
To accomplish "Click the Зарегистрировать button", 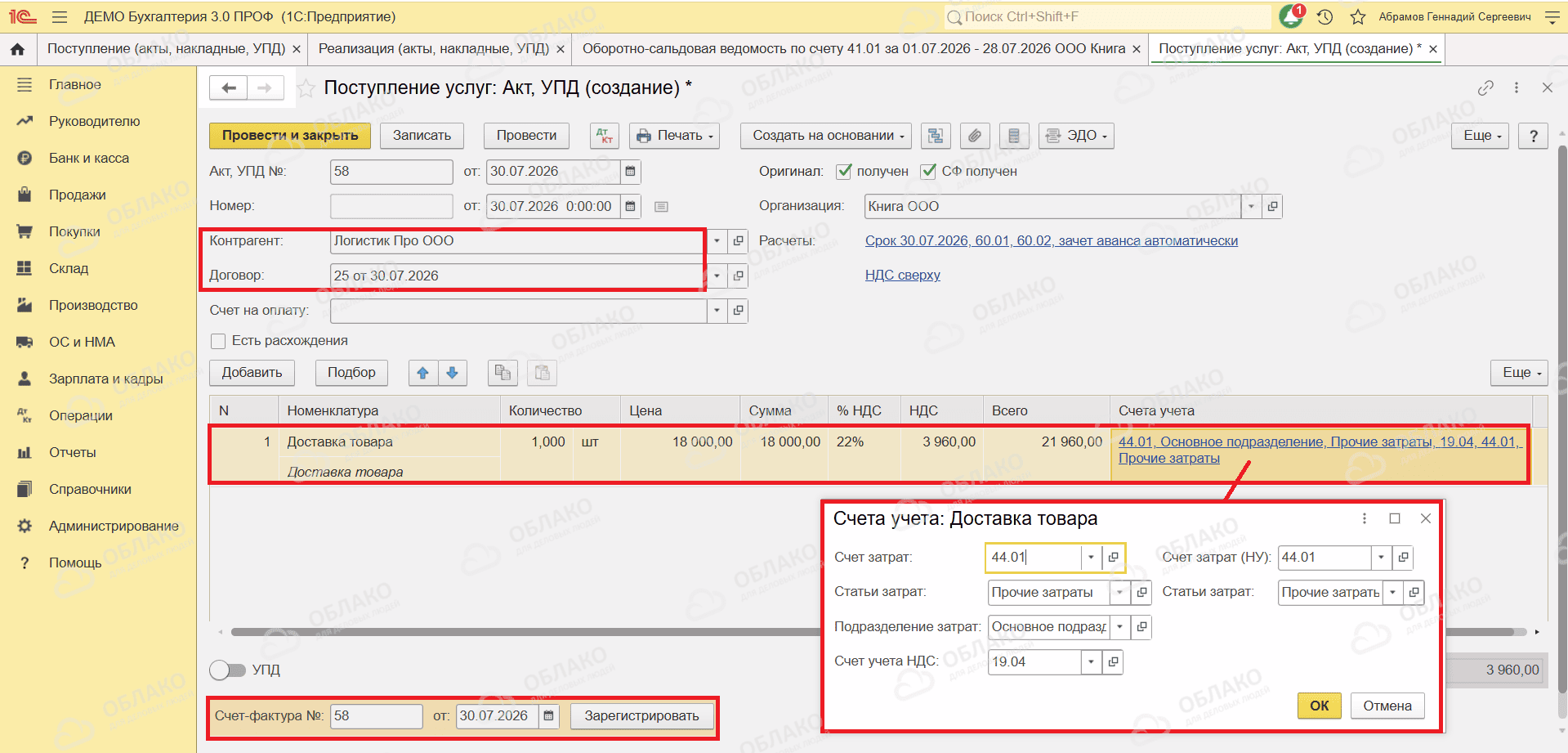I will [641, 716].
